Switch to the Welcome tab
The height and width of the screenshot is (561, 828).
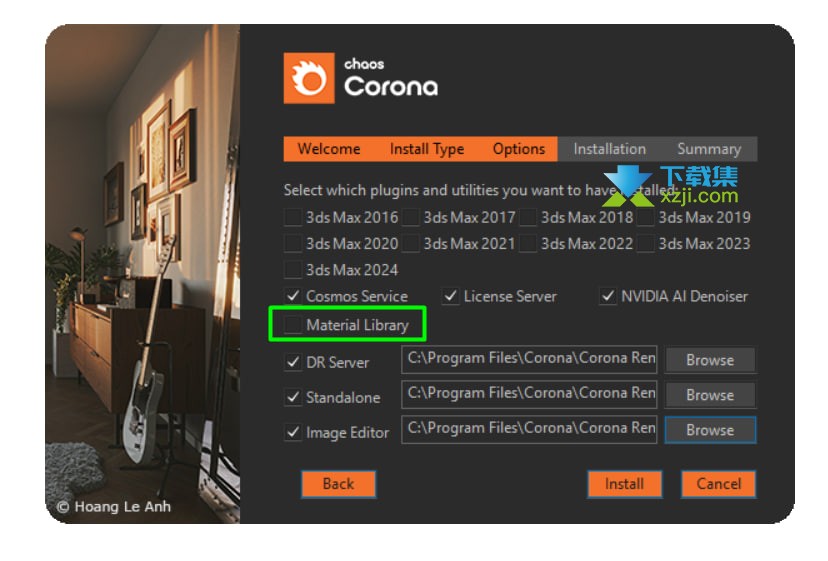pos(329,149)
